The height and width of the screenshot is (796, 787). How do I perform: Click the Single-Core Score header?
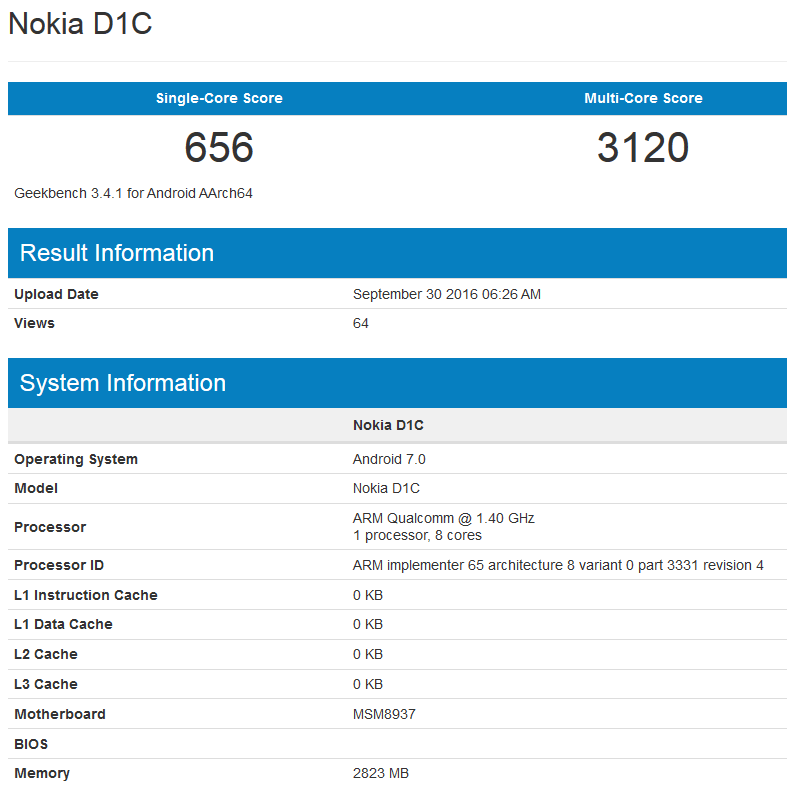(219, 98)
